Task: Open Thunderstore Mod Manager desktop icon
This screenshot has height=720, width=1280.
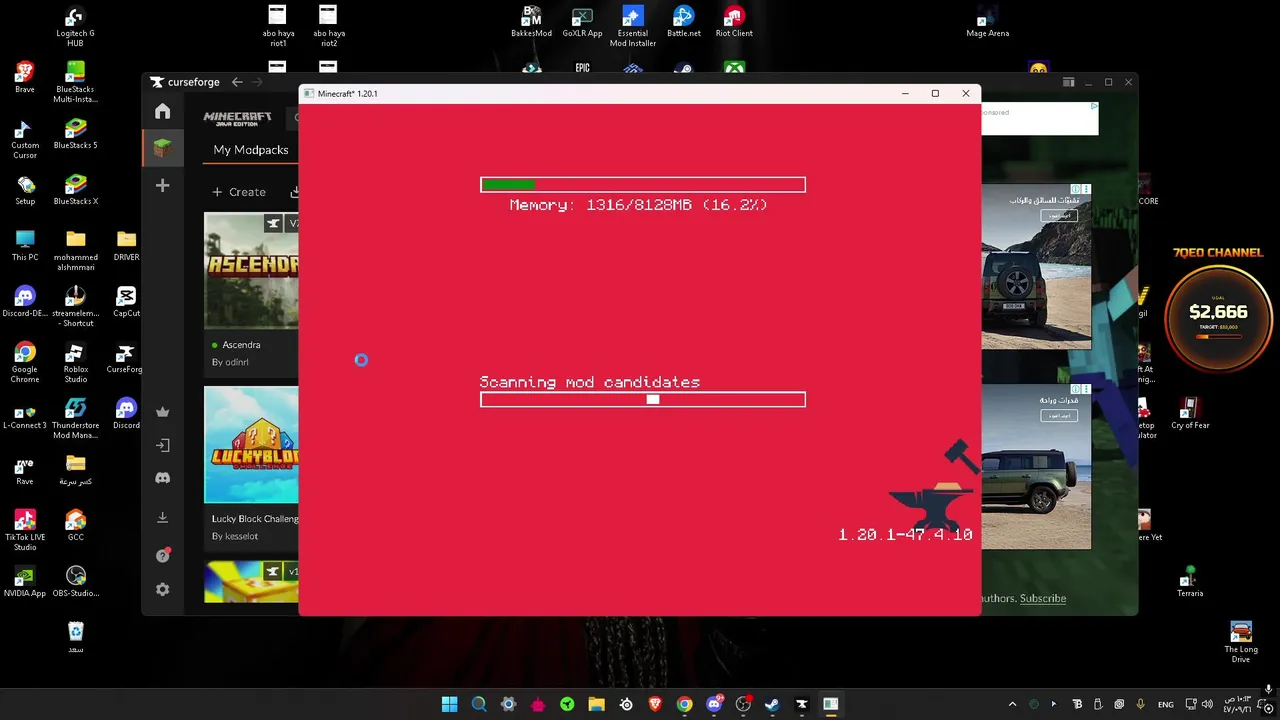Action: (x=75, y=418)
